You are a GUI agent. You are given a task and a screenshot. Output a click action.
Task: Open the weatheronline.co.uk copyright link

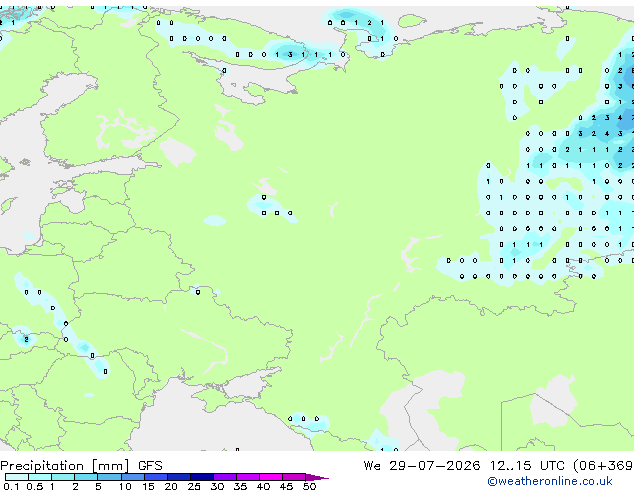click(x=549, y=481)
